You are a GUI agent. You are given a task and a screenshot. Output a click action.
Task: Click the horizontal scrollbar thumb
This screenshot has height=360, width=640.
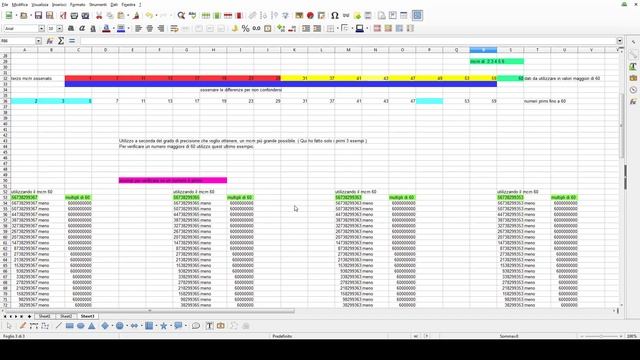pyautogui.click(x=150, y=311)
